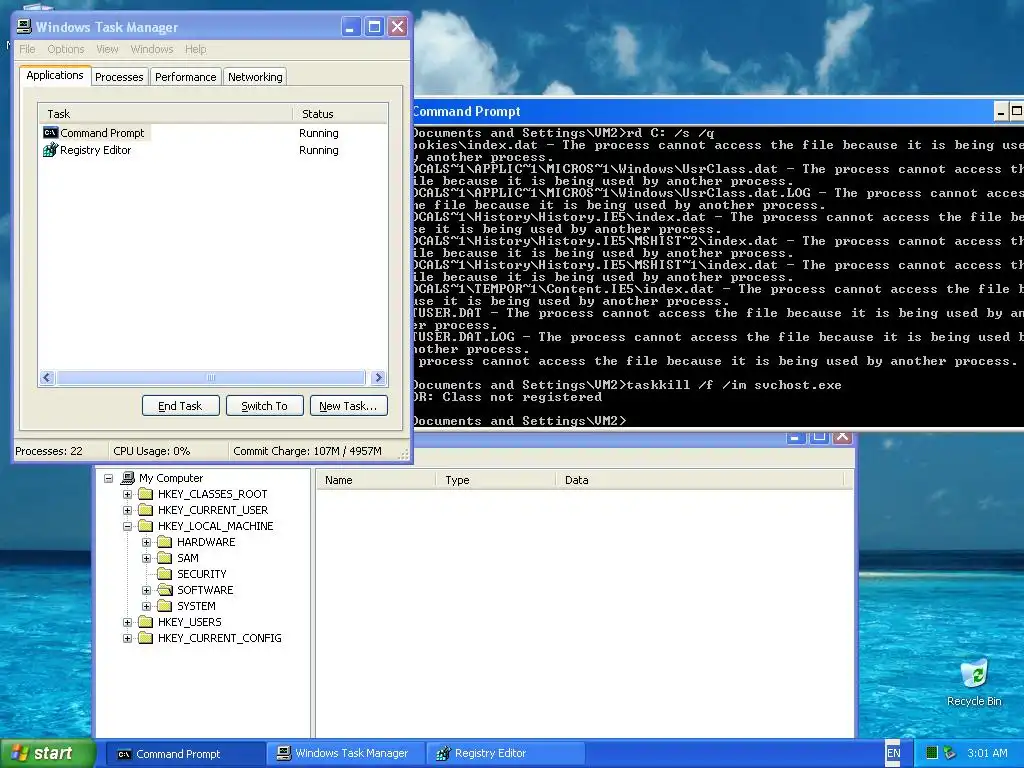Click the open SOFTWARE folder icon
The image size is (1024, 768).
click(165, 590)
